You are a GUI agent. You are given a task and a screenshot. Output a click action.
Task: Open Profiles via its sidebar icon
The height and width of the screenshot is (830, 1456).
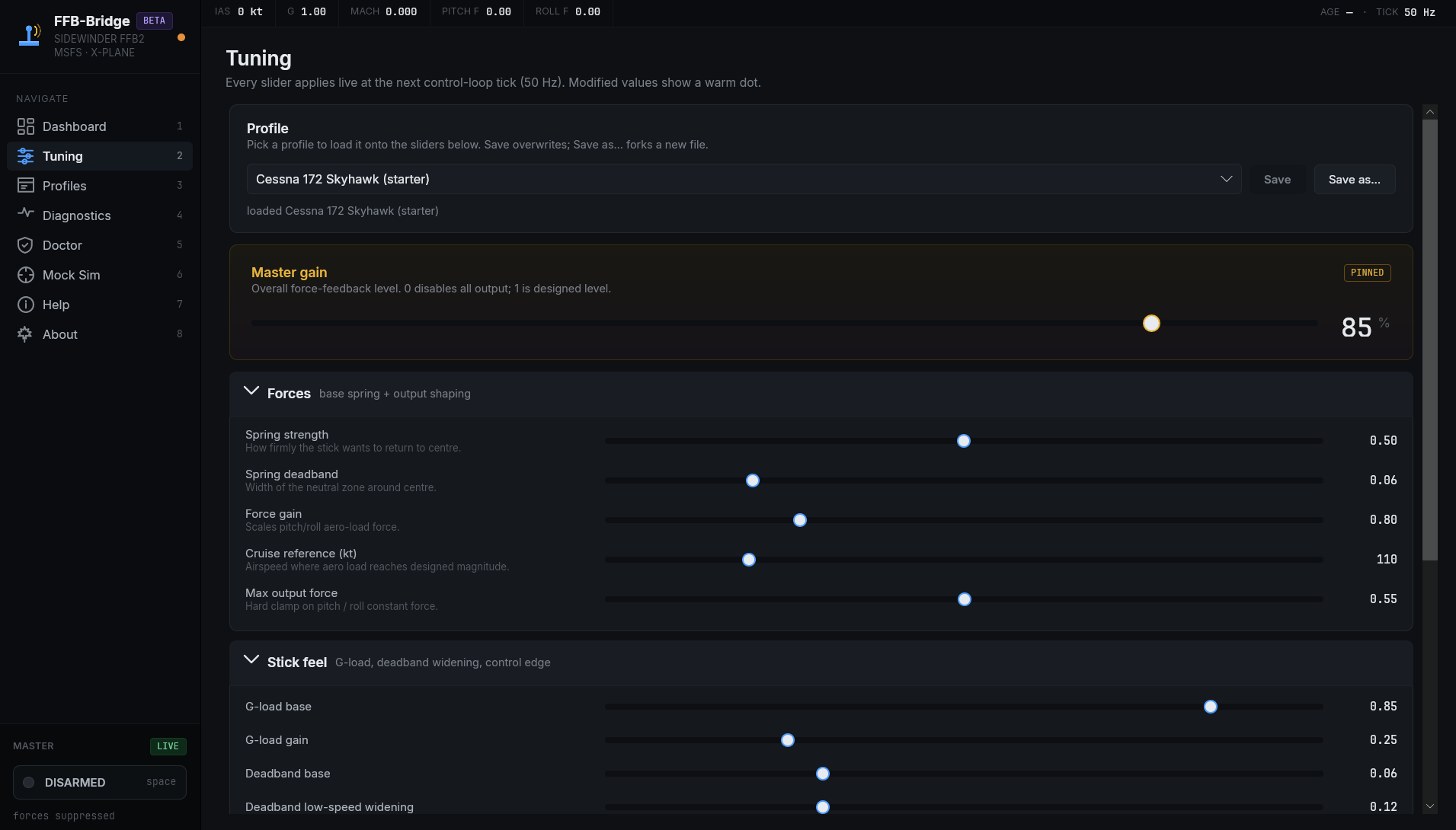[25, 186]
